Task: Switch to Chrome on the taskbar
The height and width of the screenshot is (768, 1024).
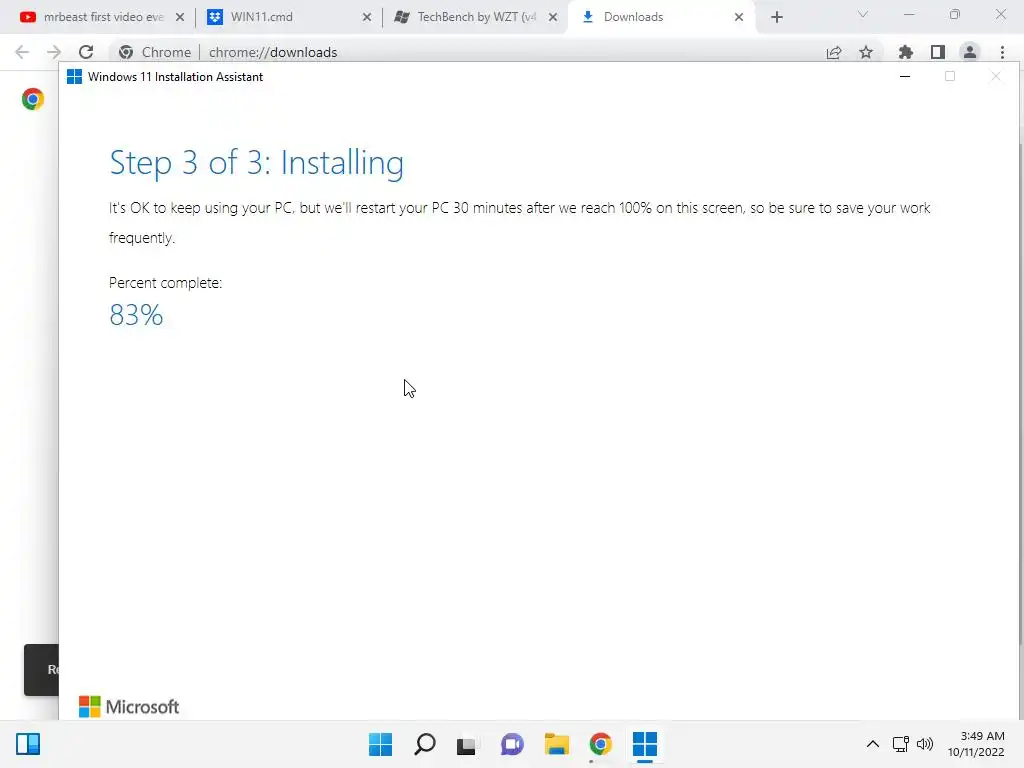Action: click(600, 744)
